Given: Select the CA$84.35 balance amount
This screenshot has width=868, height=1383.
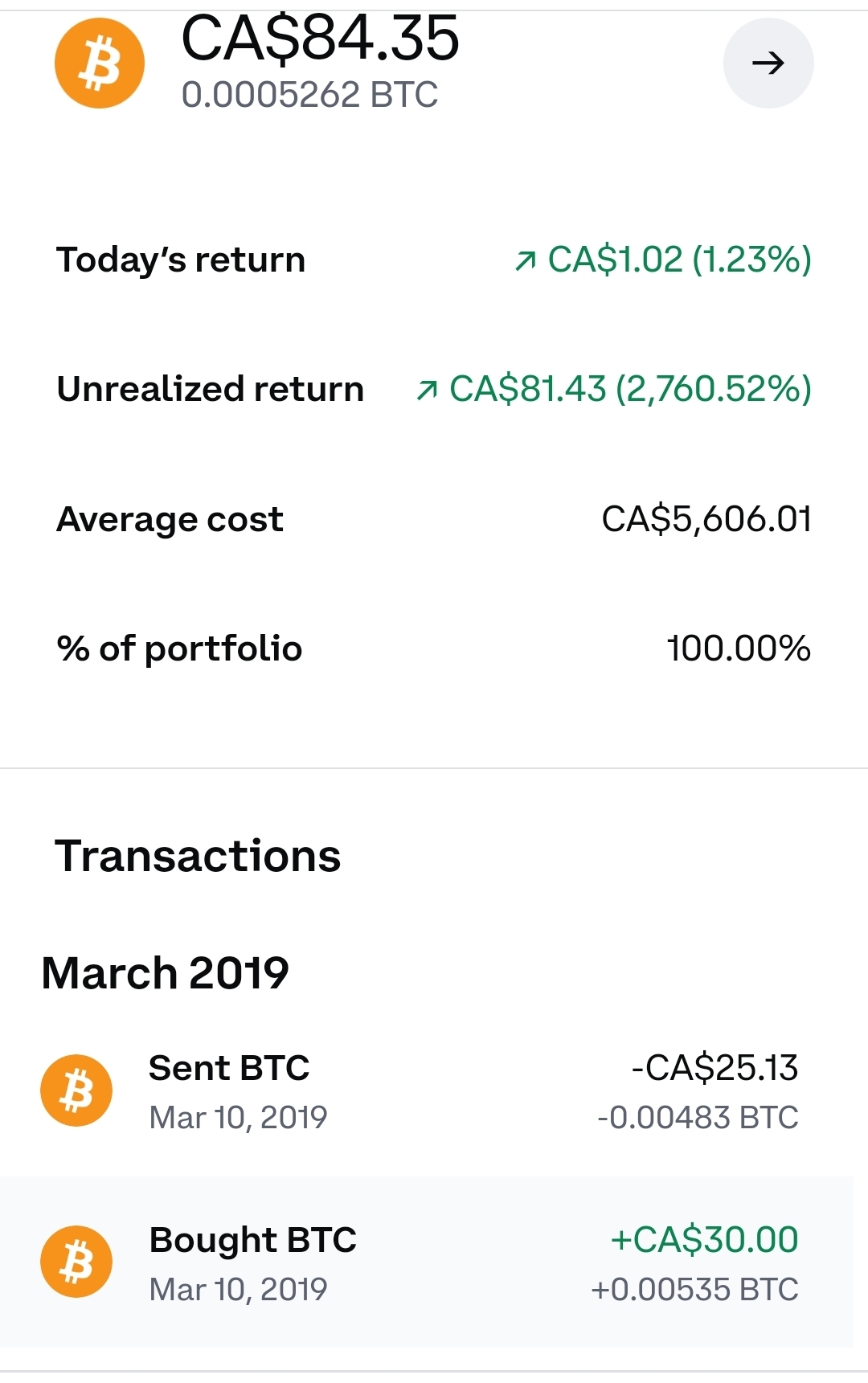Looking at the screenshot, I should [x=321, y=38].
